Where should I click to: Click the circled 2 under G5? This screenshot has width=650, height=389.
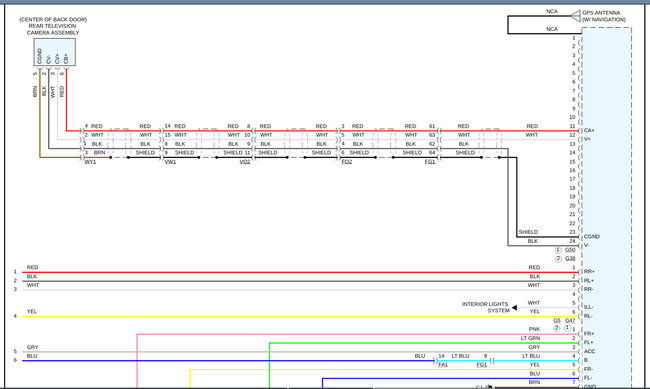(x=557, y=328)
